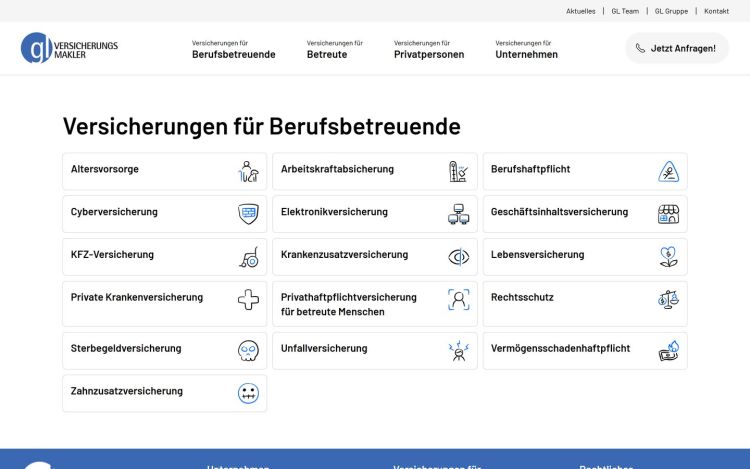Click the Geschäftsinhaltsversicherung shop icon

tap(668, 214)
